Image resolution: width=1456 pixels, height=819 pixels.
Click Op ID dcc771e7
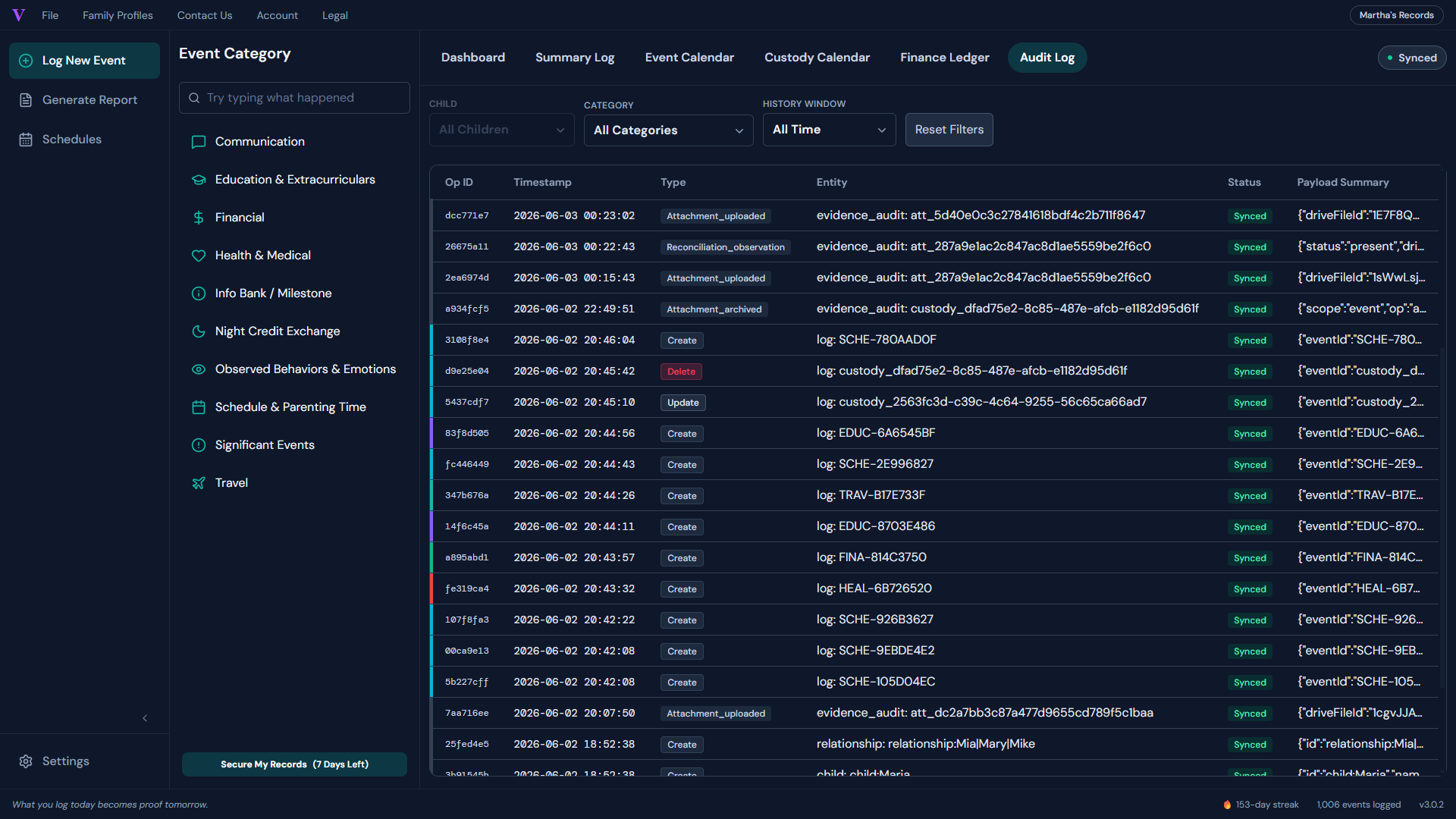coord(466,216)
